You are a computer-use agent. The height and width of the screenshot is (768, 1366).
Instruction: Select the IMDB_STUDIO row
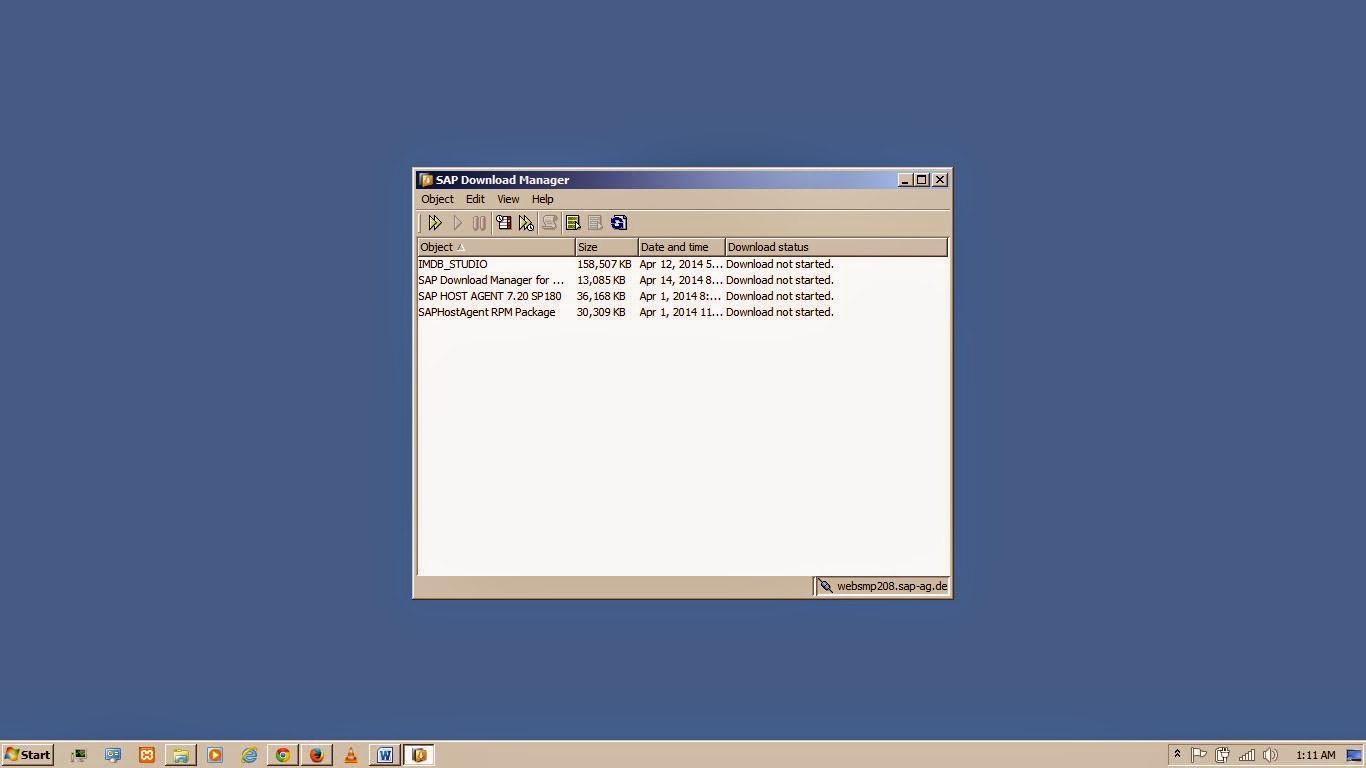(x=682, y=264)
